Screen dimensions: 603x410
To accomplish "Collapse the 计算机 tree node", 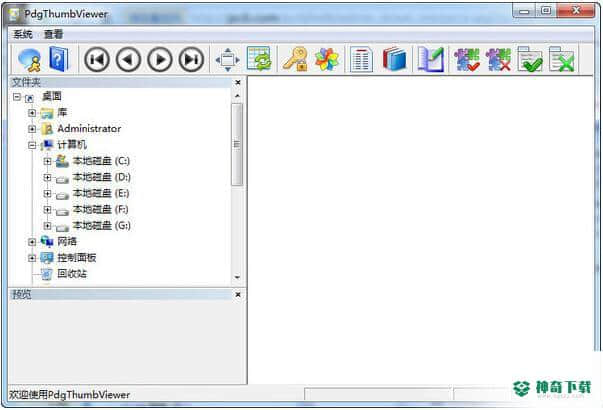I will [x=32, y=145].
